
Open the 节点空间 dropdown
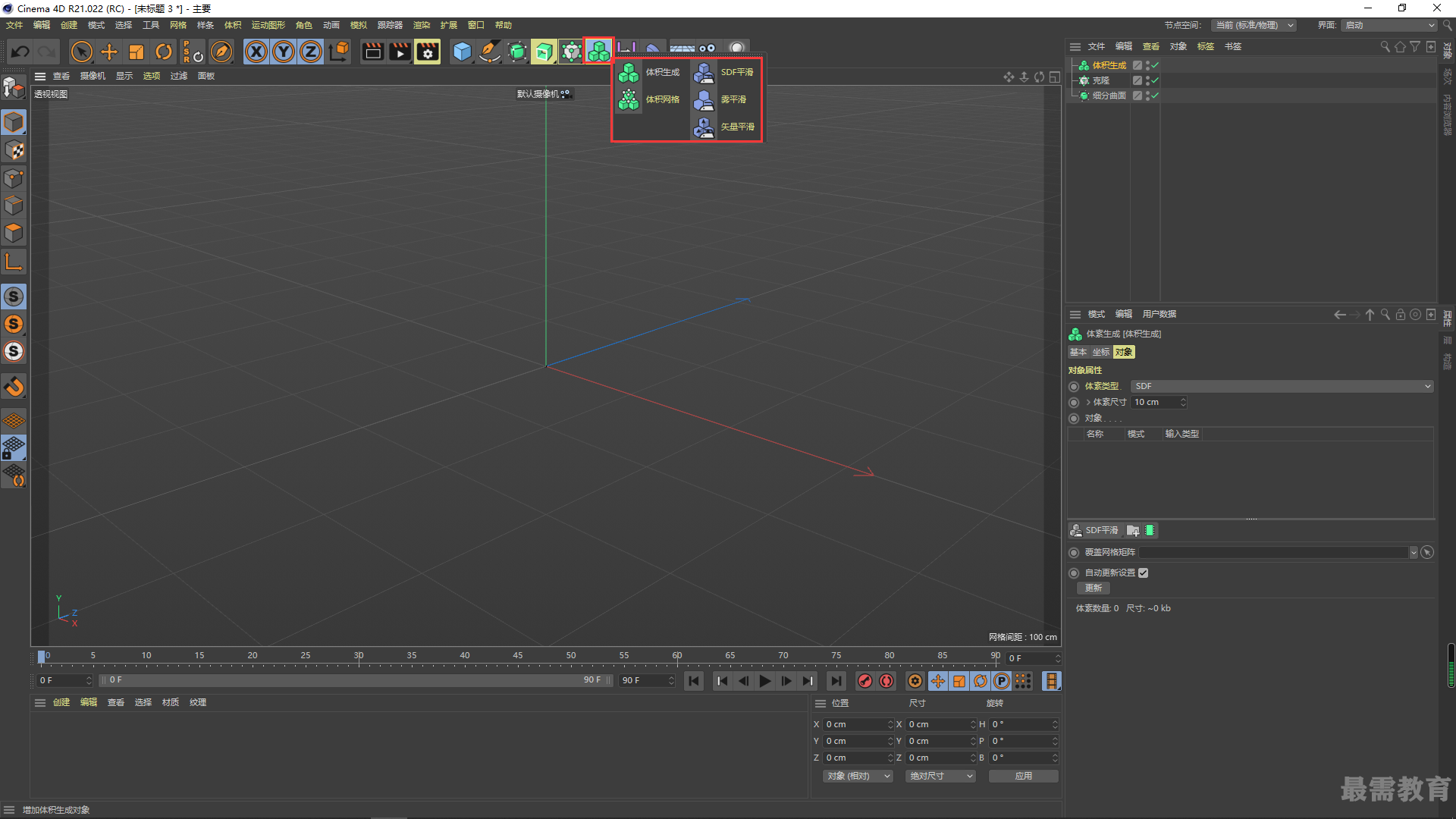(x=1254, y=25)
